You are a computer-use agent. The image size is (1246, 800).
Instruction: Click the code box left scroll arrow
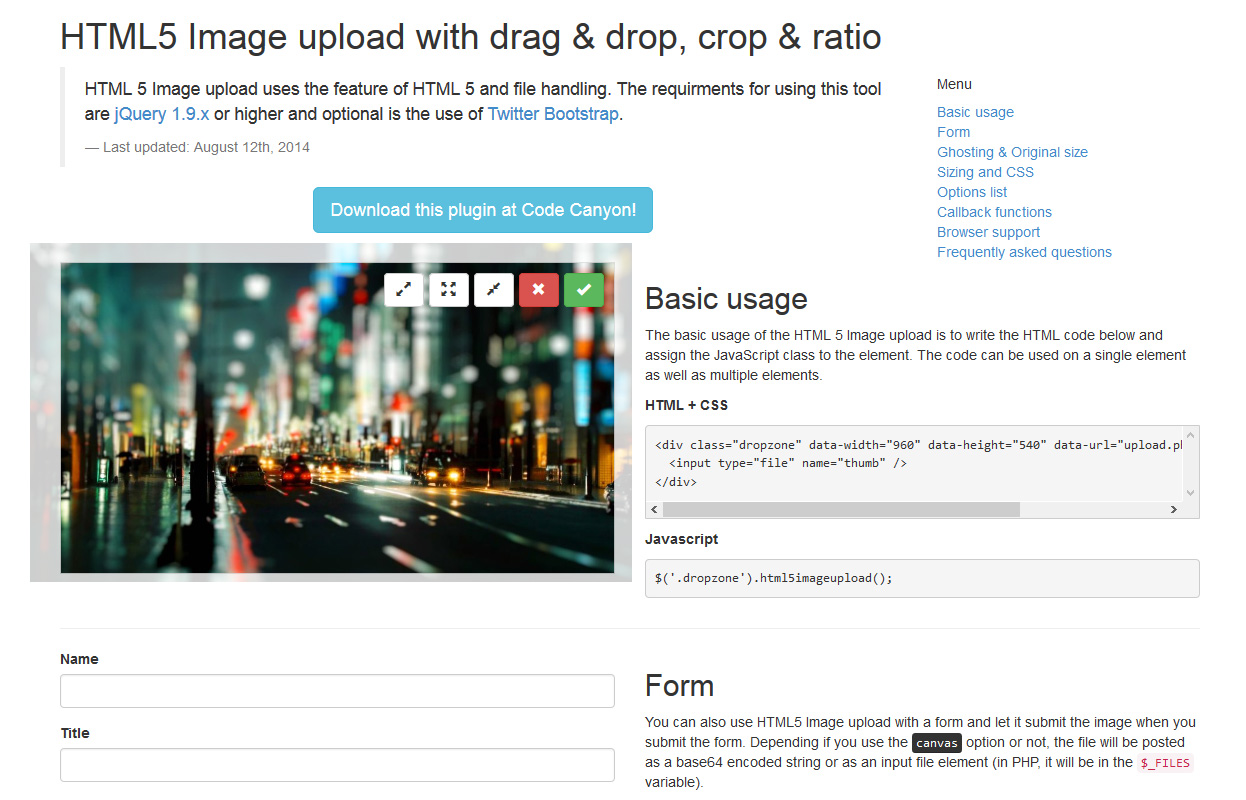click(655, 510)
